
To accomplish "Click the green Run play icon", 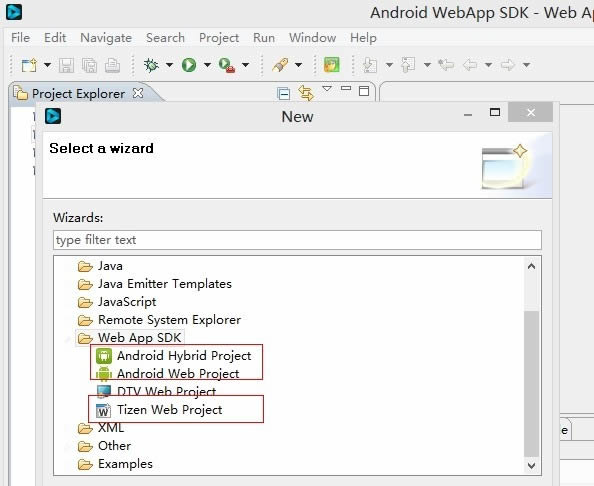I will tap(189, 65).
